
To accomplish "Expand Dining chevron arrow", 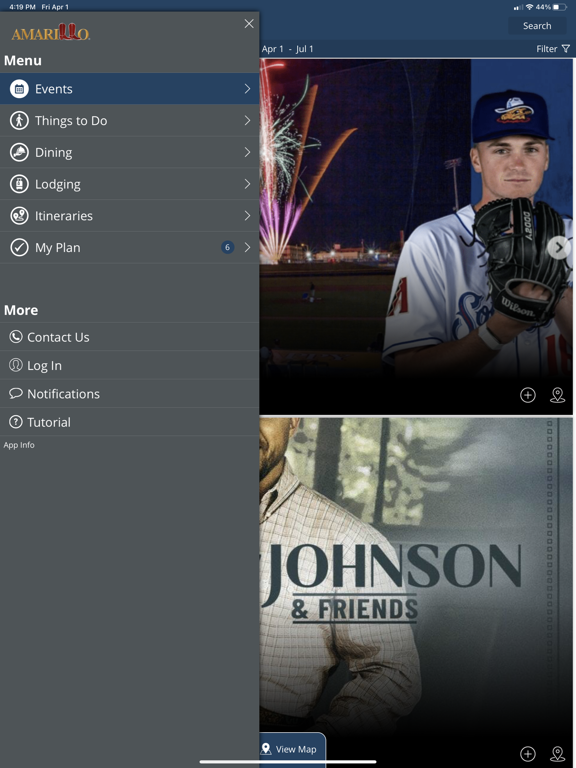I will click(x=247, y=152).
